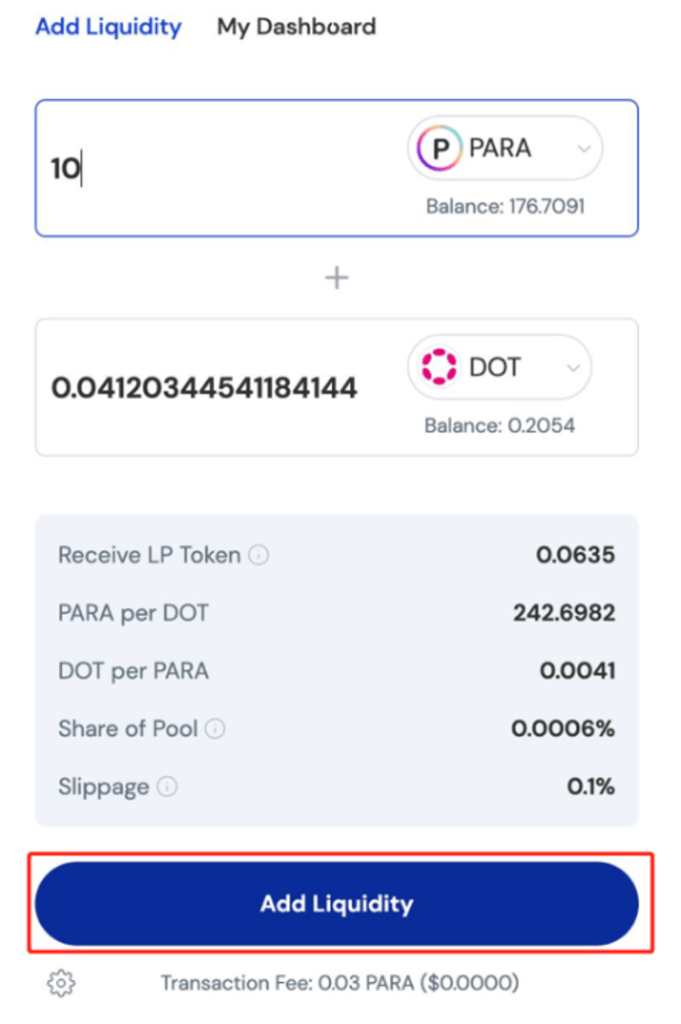Screen dimensions: 681x1024
Task: Click the 0.0635 LP token amount
Action: [x=575, y=555]
